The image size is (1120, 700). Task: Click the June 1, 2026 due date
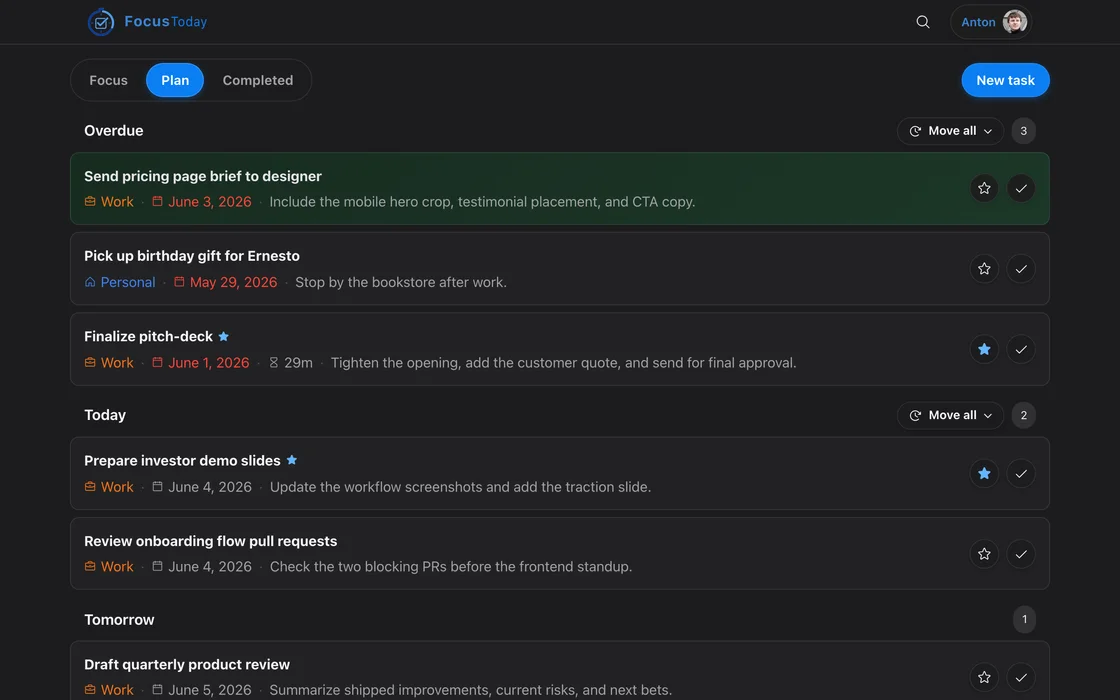click(209, 363)
